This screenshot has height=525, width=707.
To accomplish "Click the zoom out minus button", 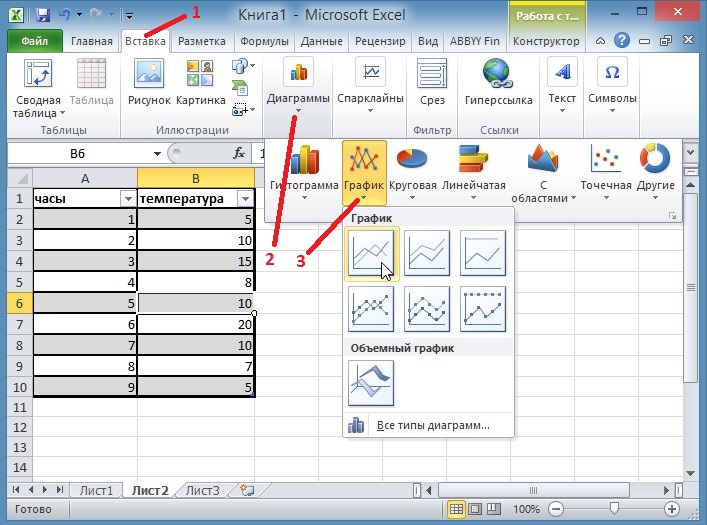I will point(556,510).
